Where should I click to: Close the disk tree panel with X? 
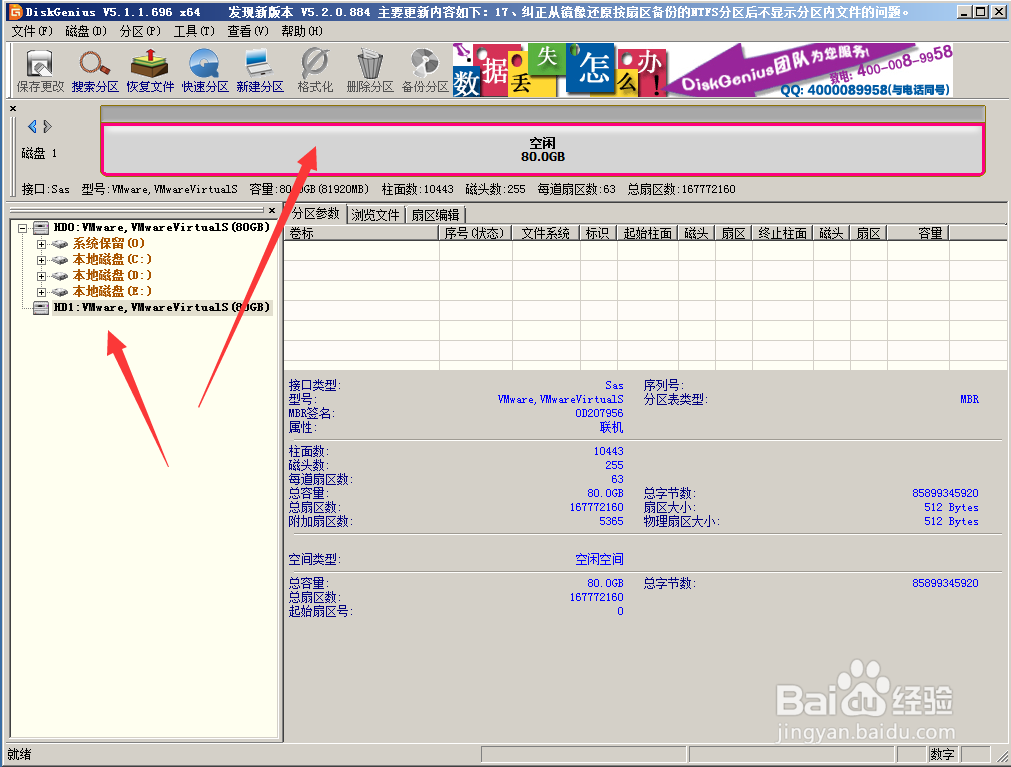pyautogui.click(x=272, y=210)
